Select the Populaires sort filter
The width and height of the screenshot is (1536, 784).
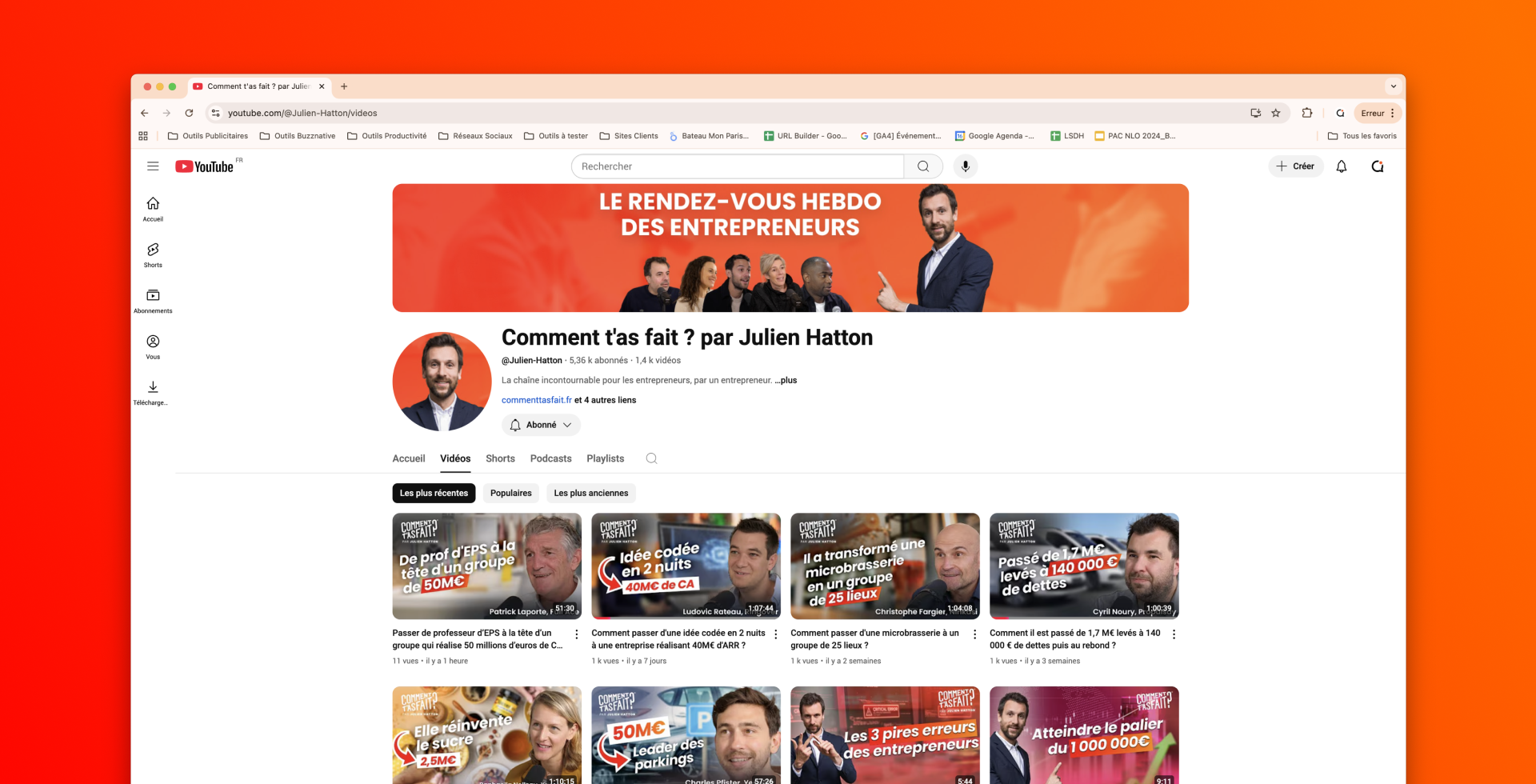[x=510, y=493]
